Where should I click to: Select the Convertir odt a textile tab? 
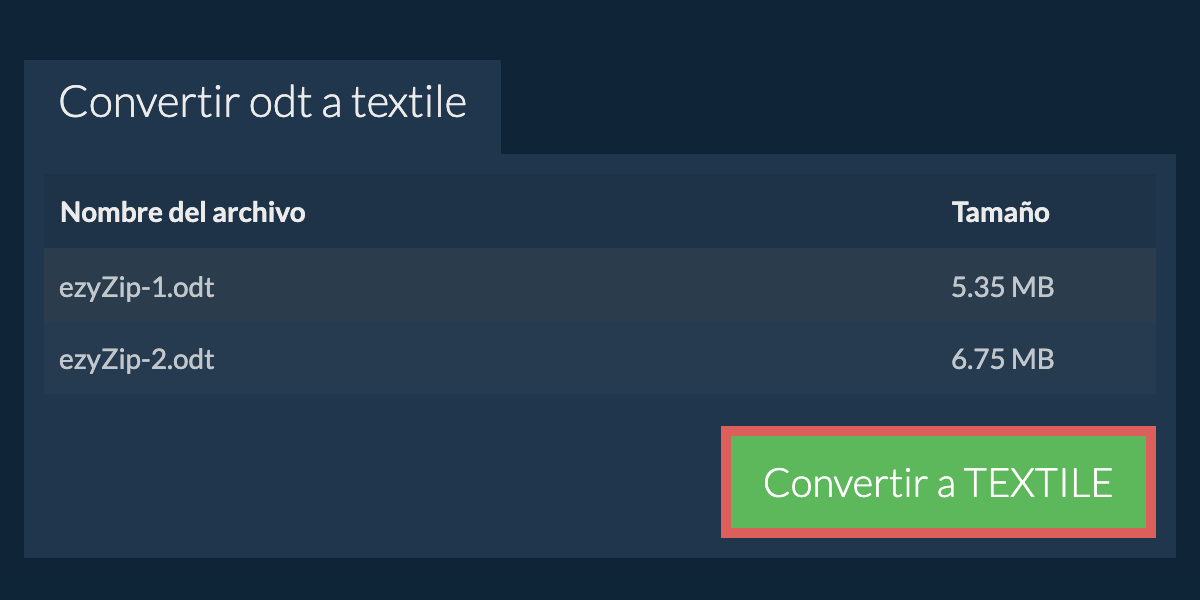pos(262,104)
